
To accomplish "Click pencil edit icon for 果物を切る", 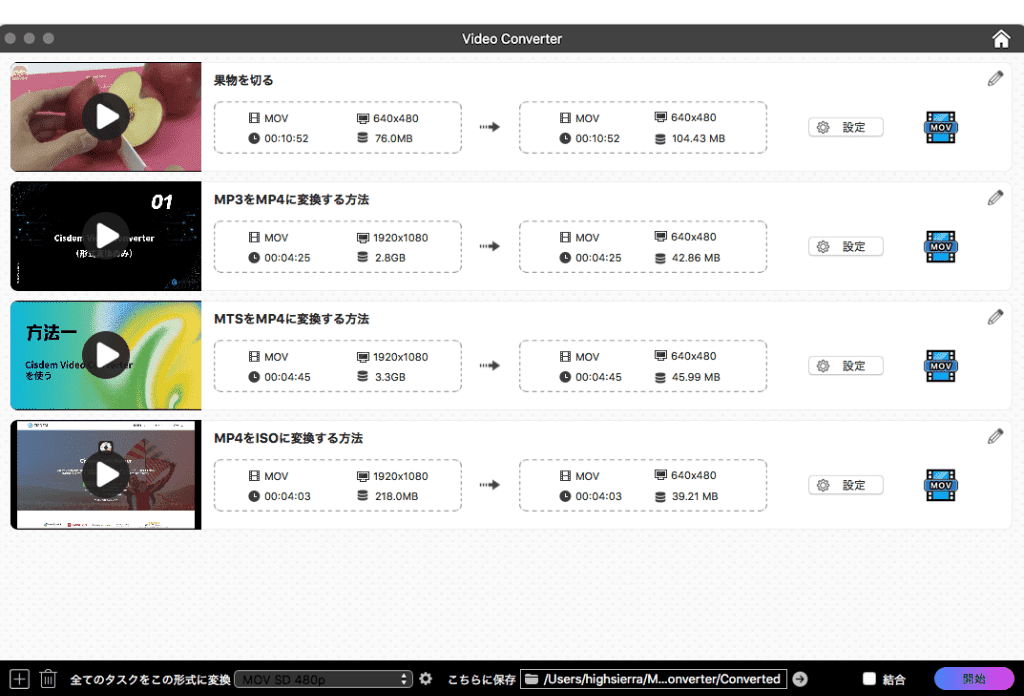I will [x=994, y=79].
